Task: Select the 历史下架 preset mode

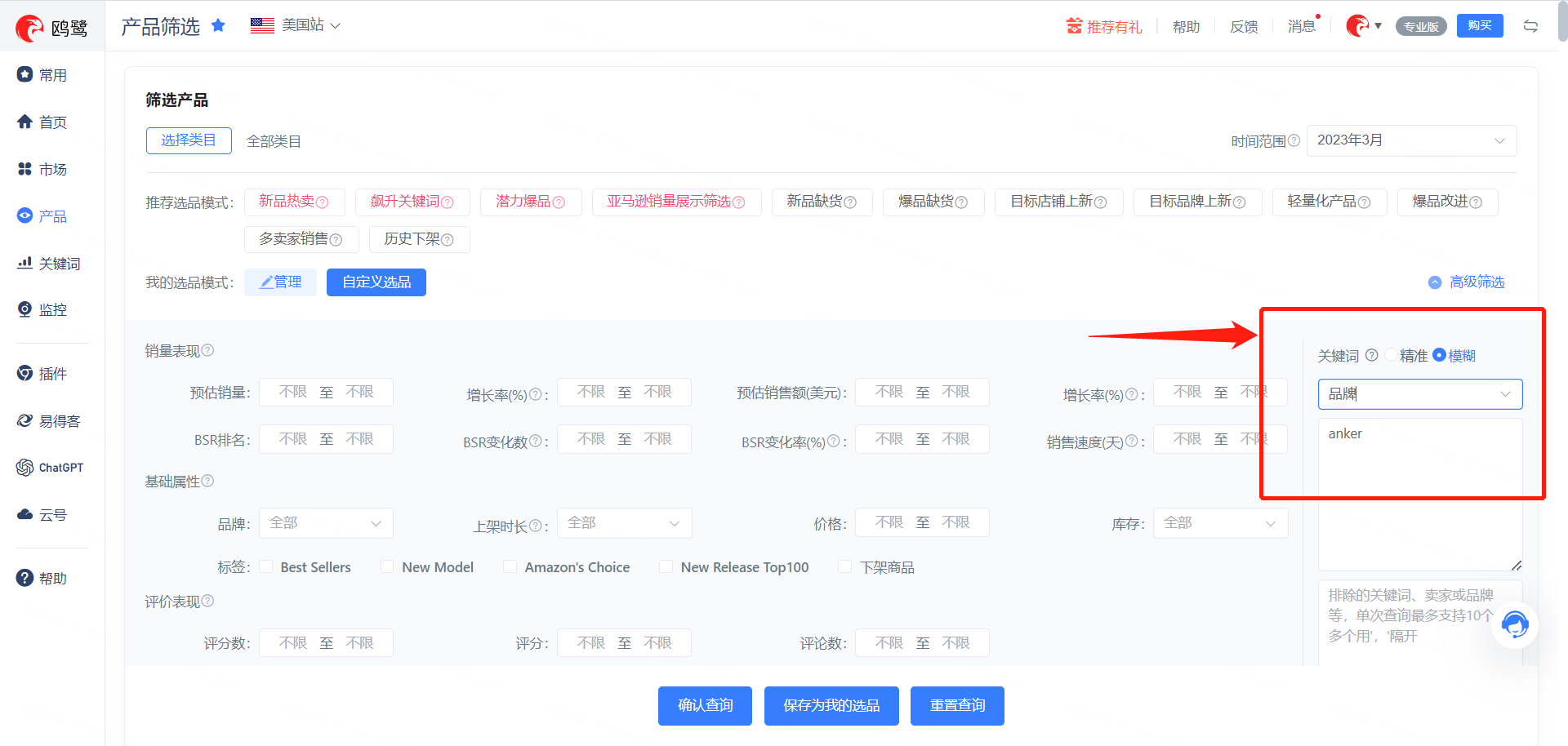Action: pos(419,239)
